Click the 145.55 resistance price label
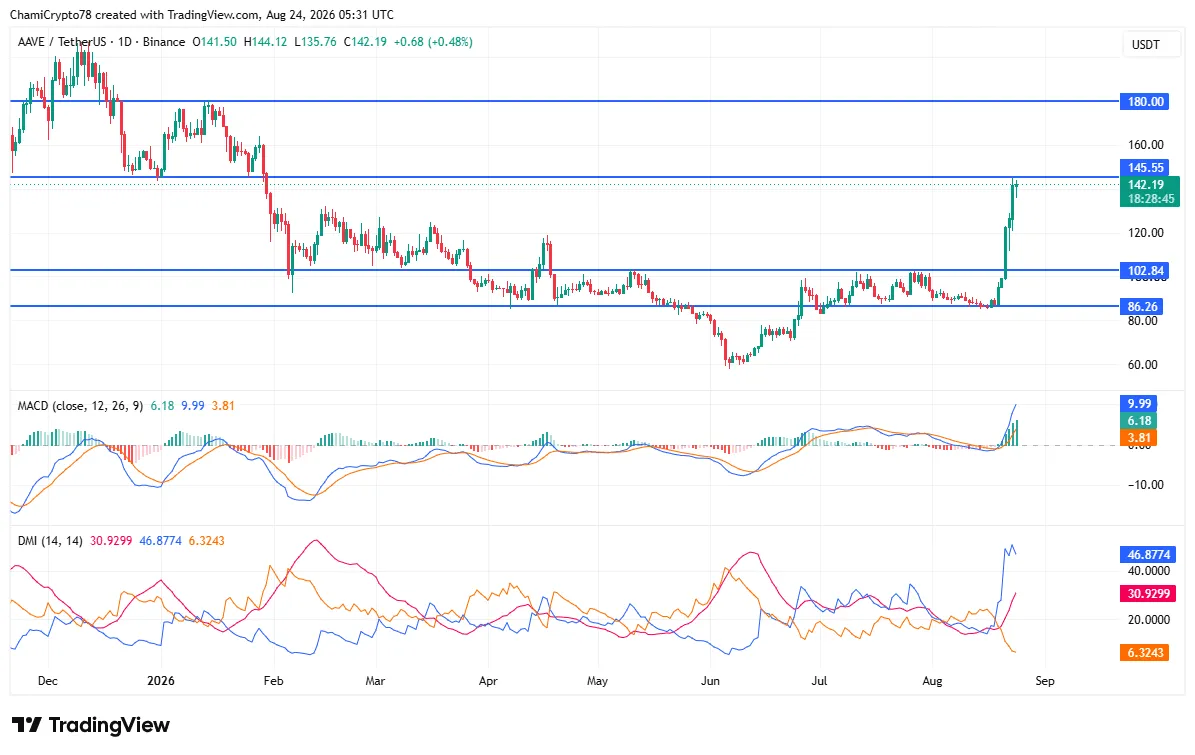1195x755 pixels. 1144,168
